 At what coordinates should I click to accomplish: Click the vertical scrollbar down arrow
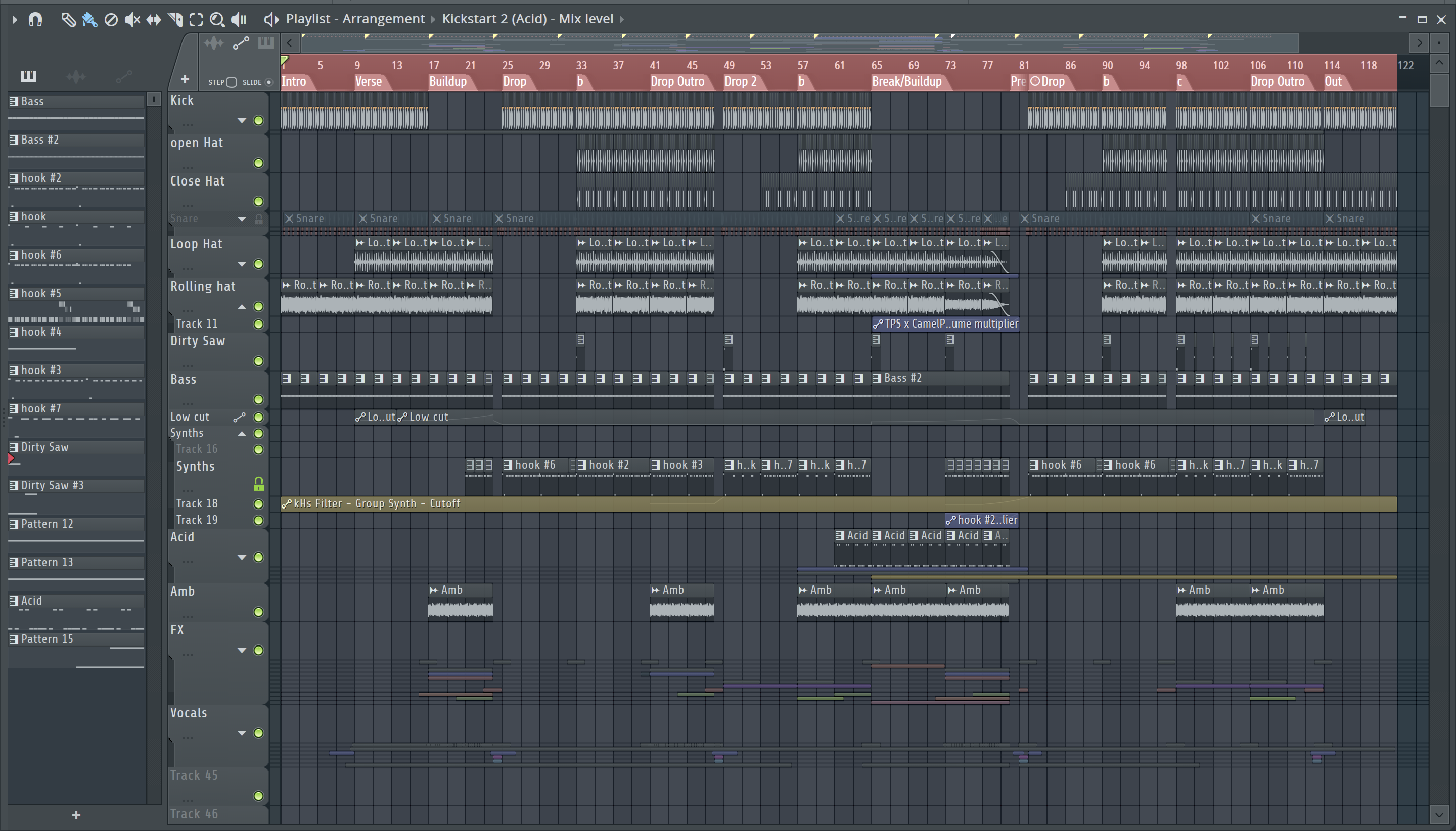coord(1439,814)
